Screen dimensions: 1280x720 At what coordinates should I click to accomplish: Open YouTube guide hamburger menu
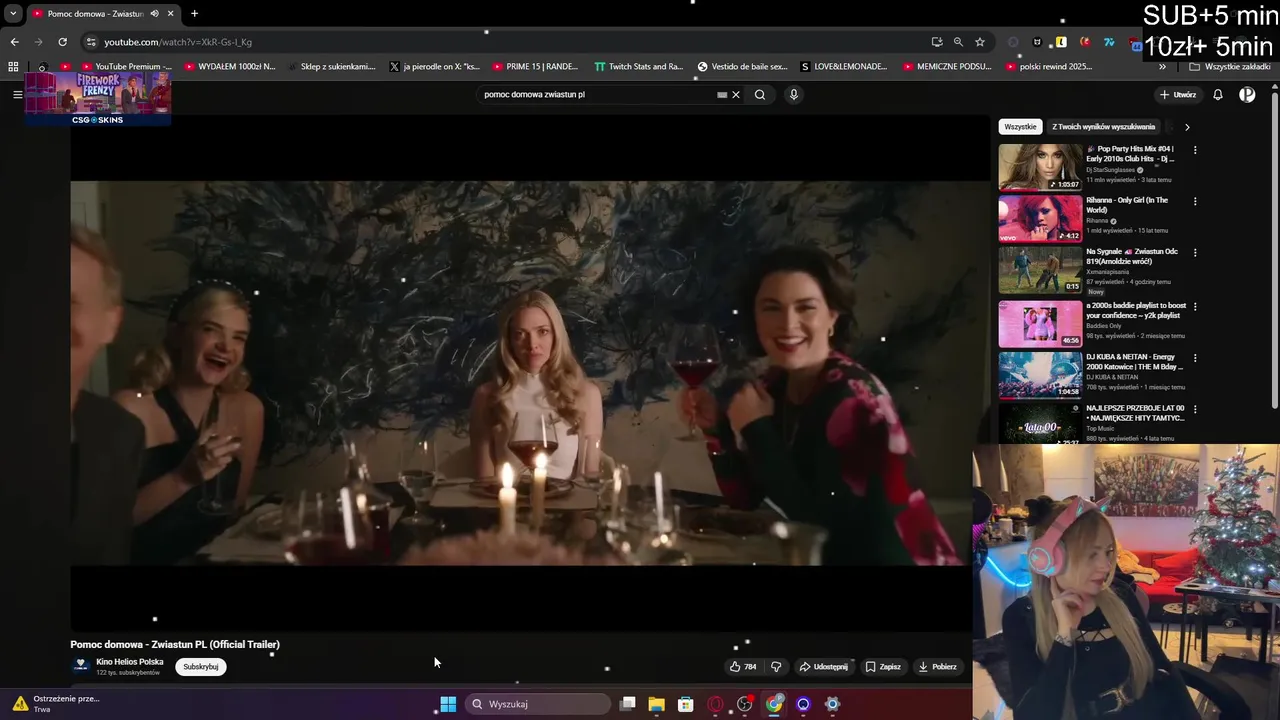pos(17,95)
